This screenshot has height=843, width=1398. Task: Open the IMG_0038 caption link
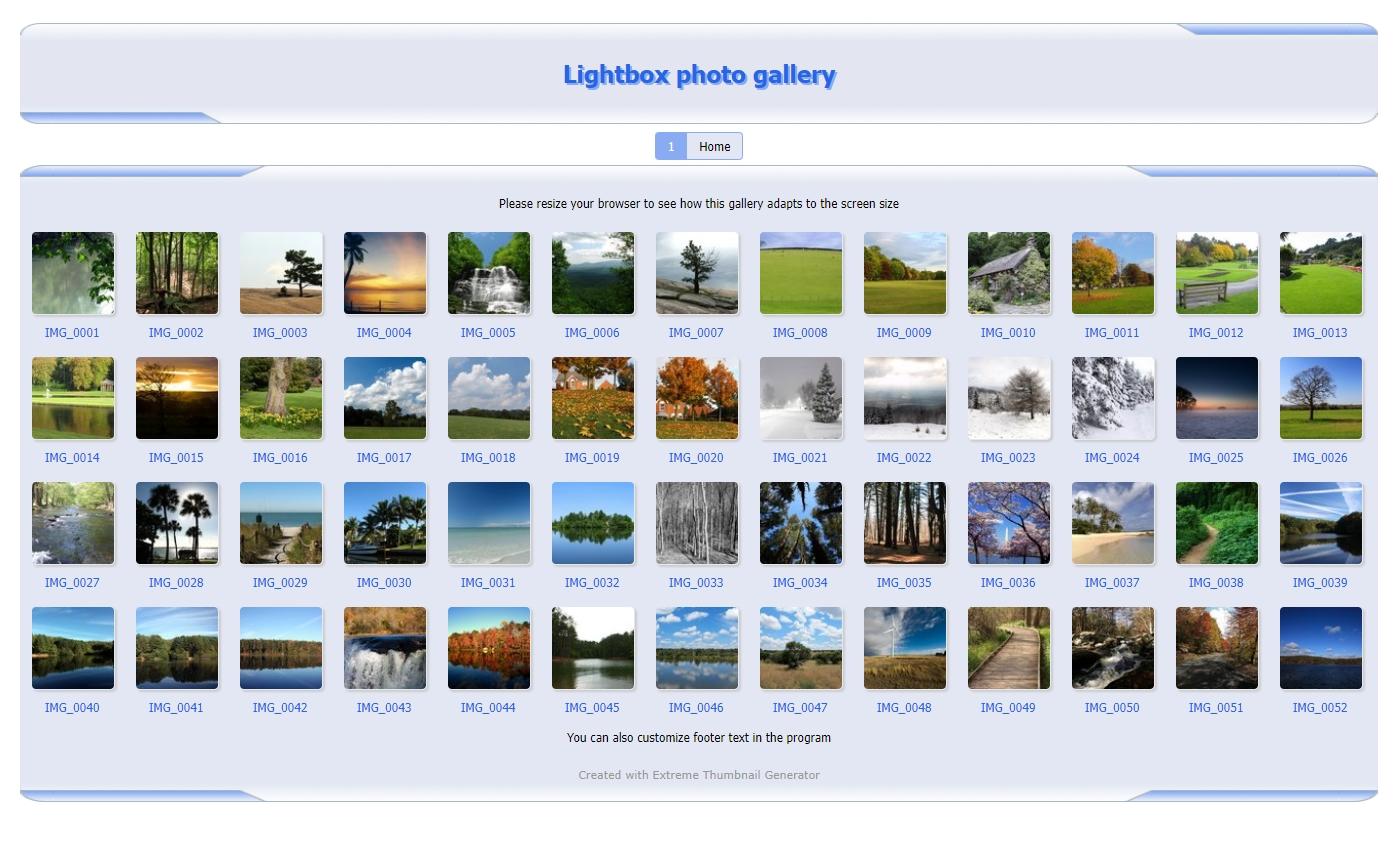point(1215,583)
